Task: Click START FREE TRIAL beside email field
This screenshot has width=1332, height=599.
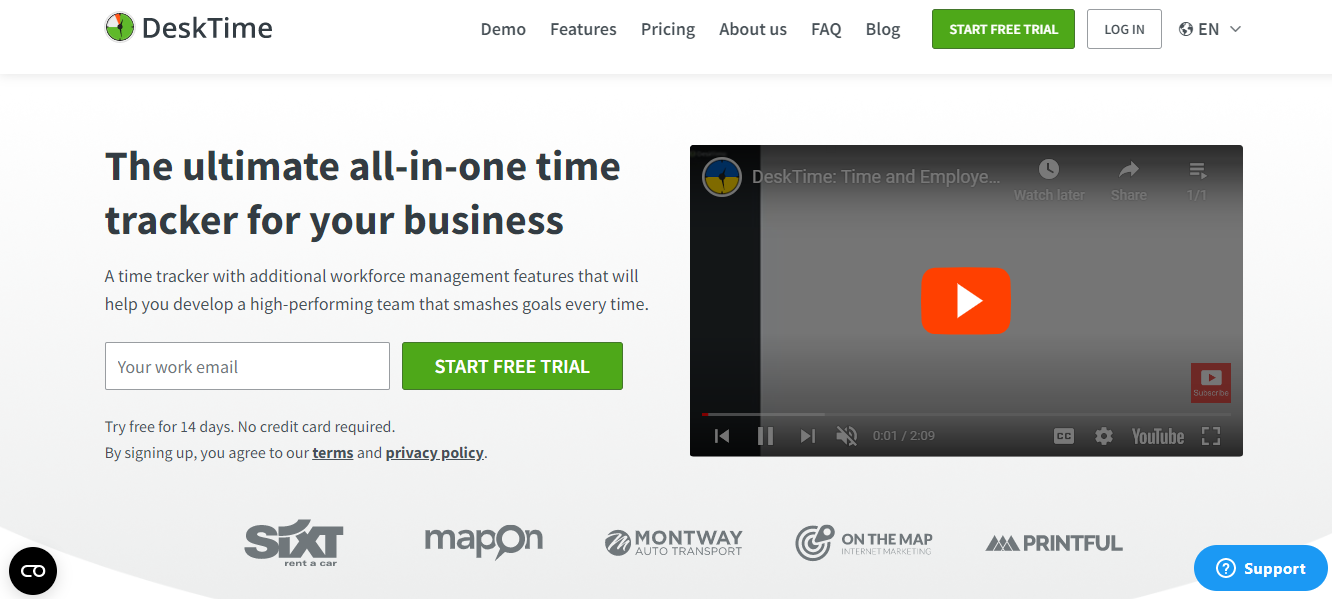Action: click(x=512, y=366)
